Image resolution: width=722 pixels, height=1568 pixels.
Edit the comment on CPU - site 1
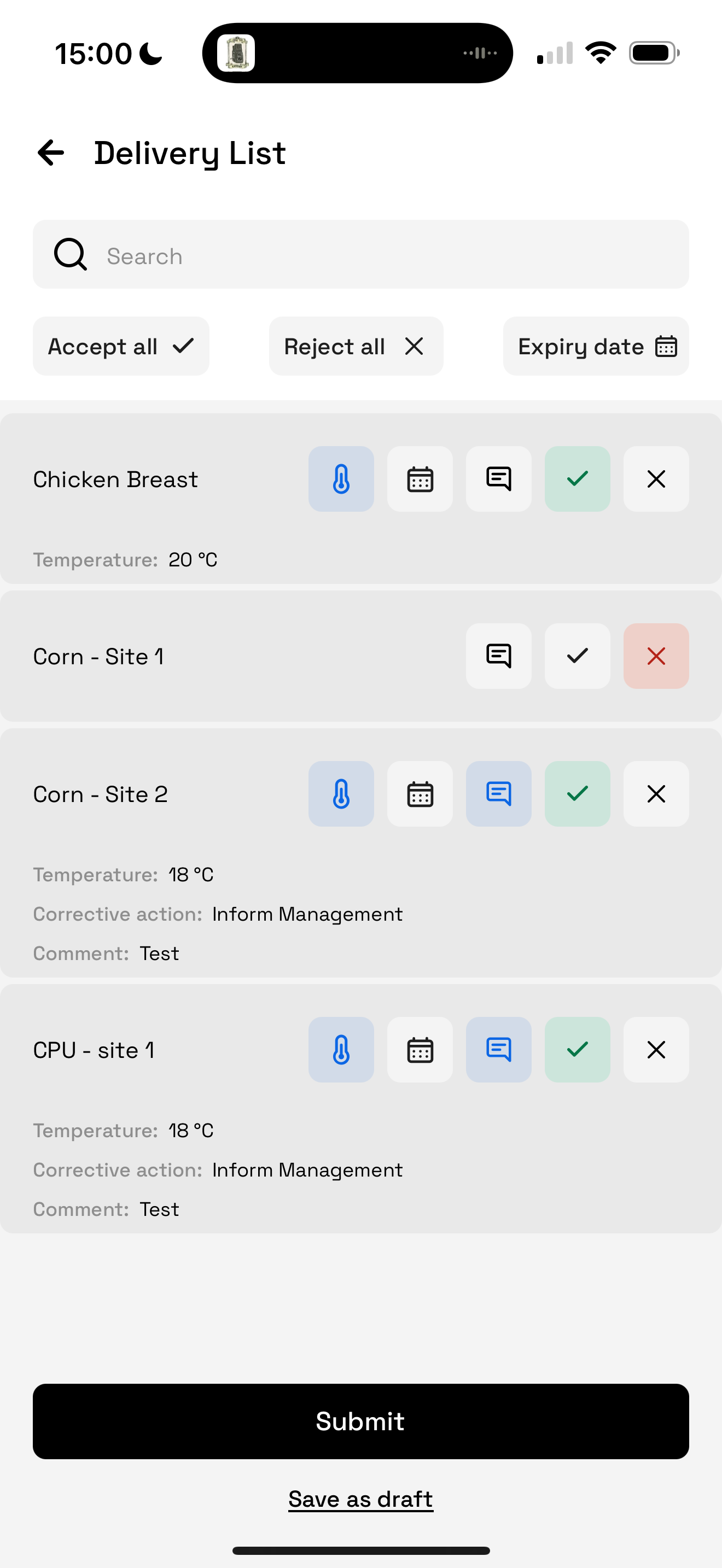pos(499,1049)
